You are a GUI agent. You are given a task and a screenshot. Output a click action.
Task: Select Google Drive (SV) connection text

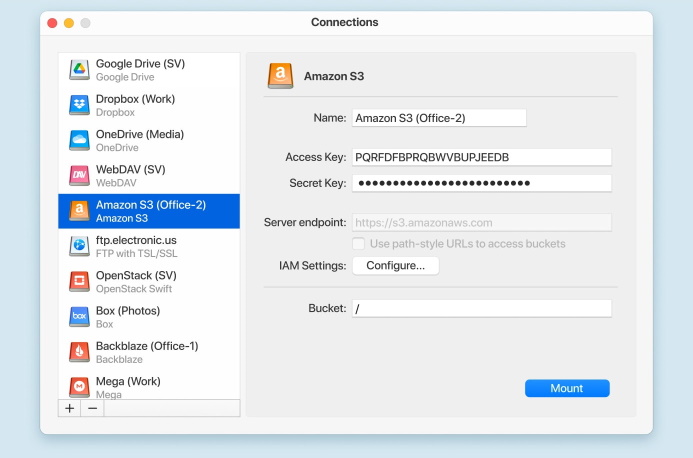(140, 64)
